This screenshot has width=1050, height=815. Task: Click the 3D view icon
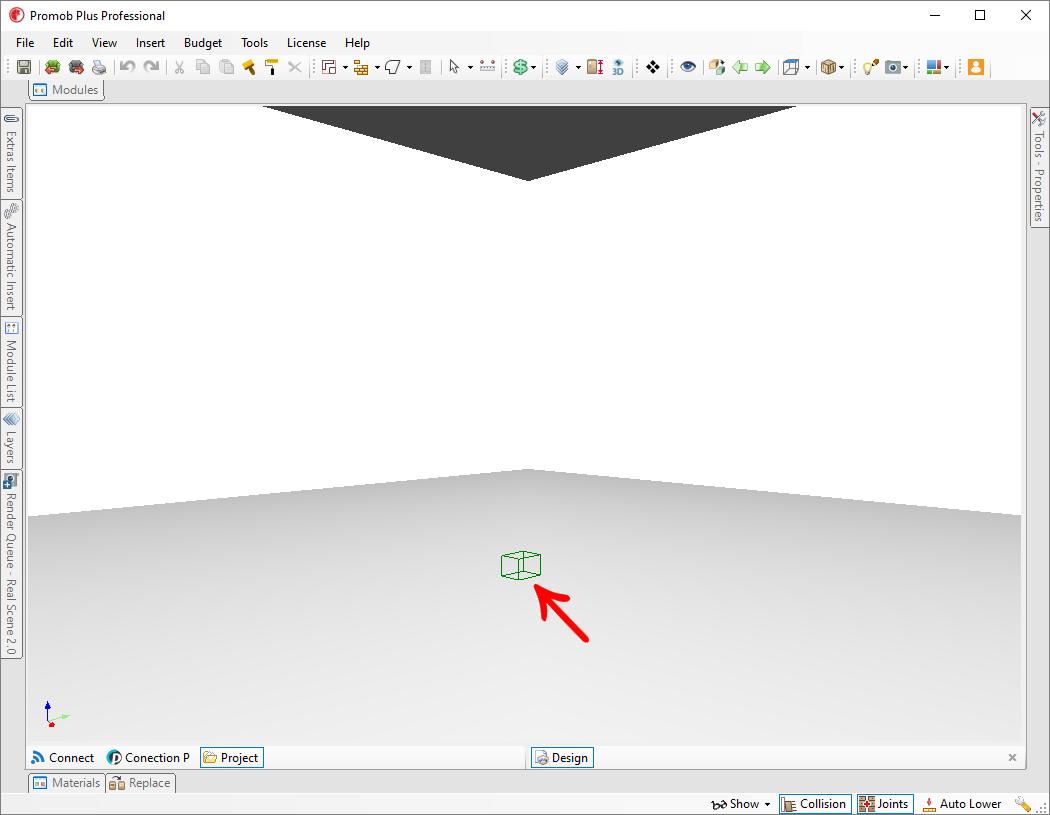tap(618, 67)
